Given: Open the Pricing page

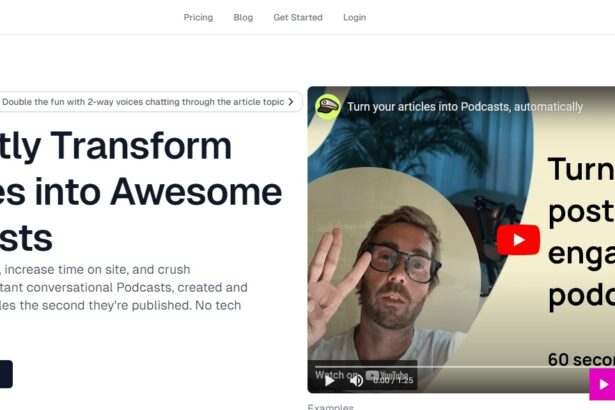Looking at the screenshot, I should coord(198,17).
